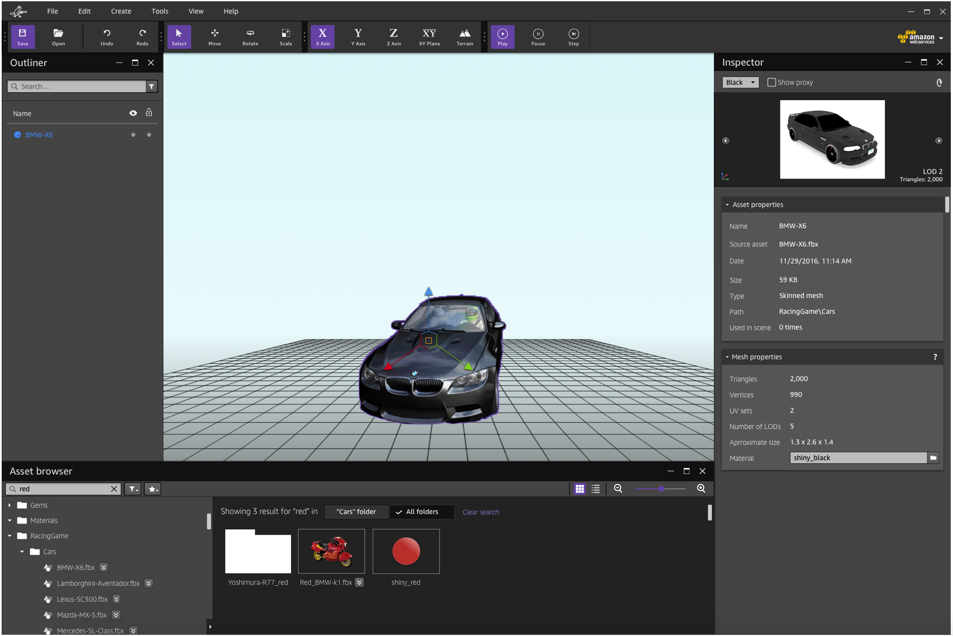Expand the Gems folder
The height and width of the screenshot is (636, 953).
[x=10, y=505]
